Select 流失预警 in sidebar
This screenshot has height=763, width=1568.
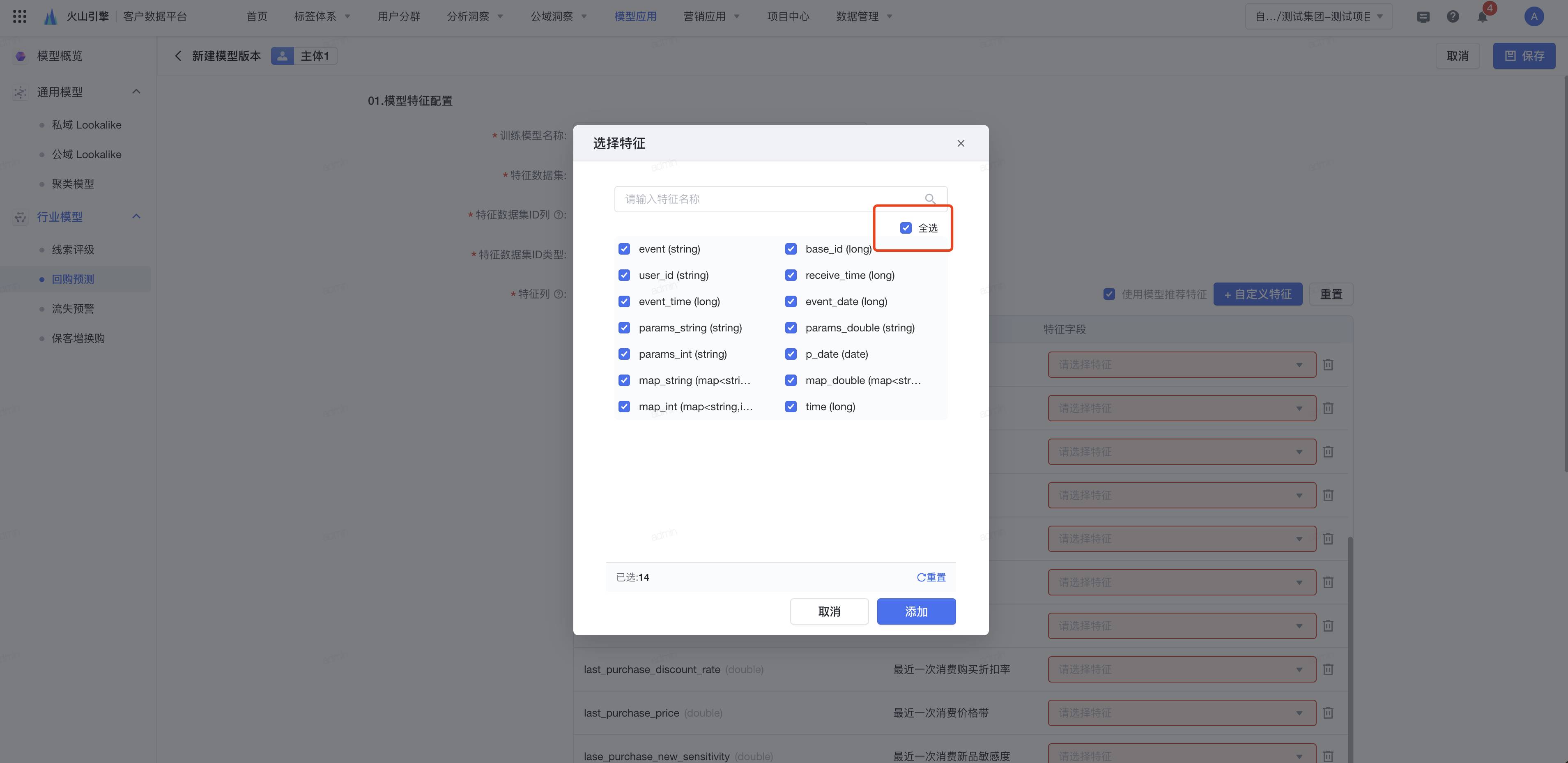[73, 308]
